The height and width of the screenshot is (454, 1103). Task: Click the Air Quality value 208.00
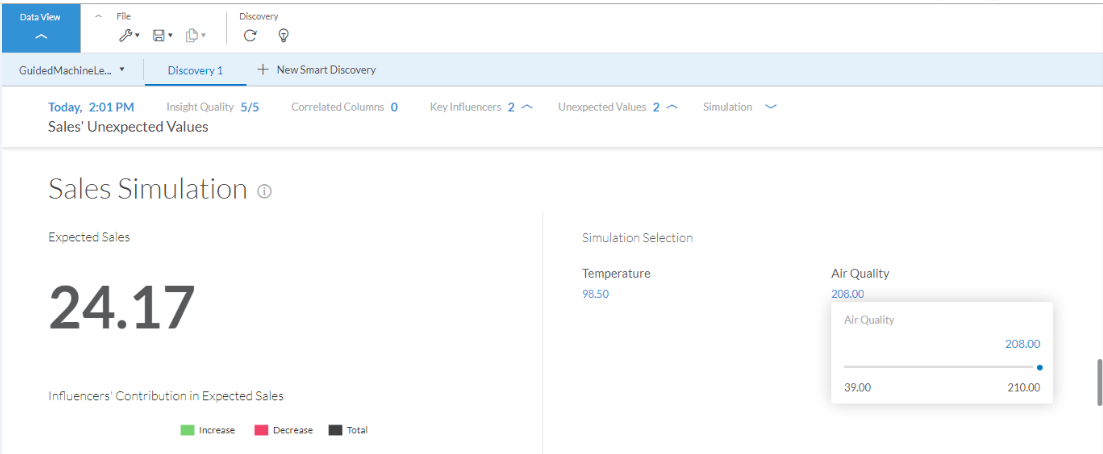(x=847, y=294)
